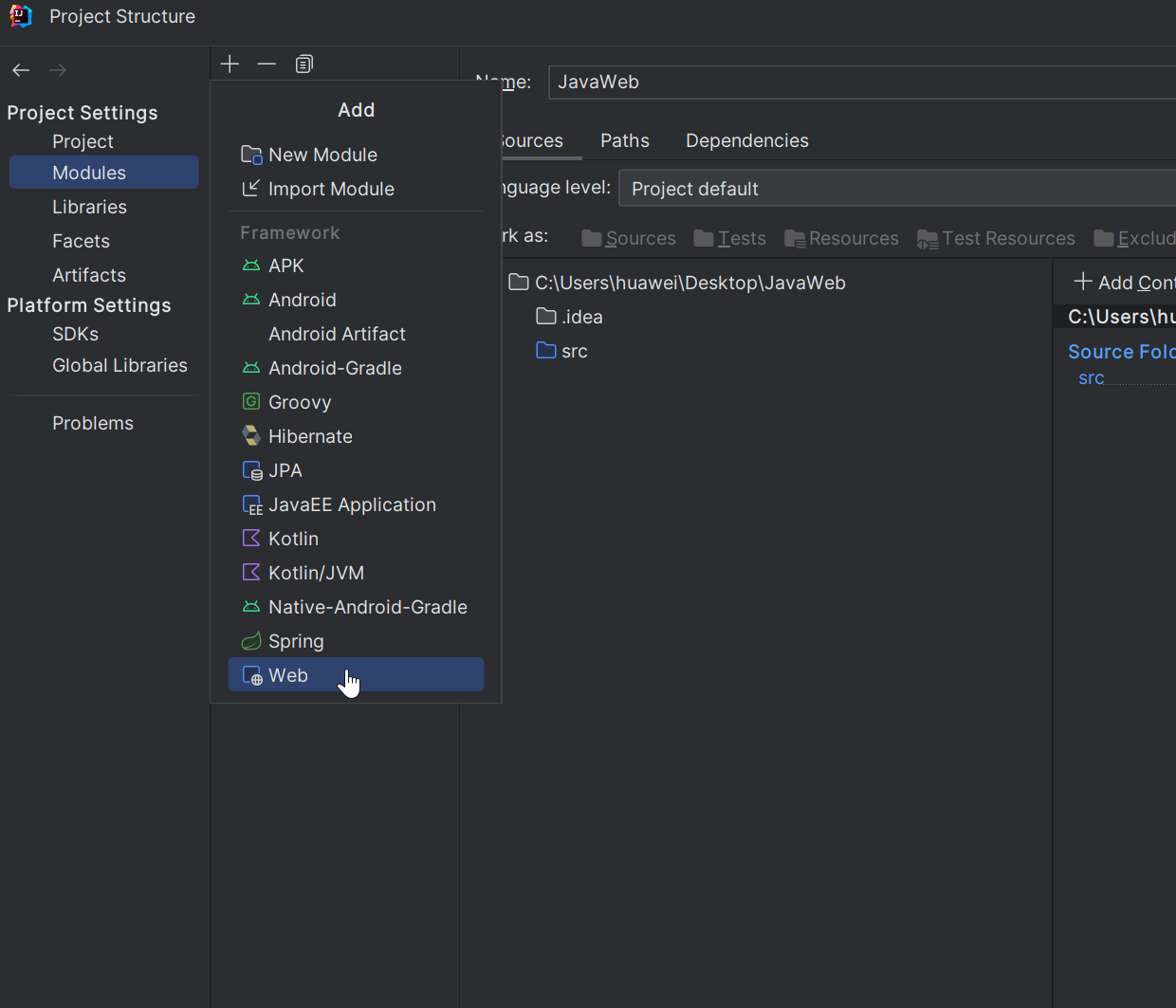Click the Groovy framework icon
This screenshot has height=1008, width=1176.
[251, 402]
